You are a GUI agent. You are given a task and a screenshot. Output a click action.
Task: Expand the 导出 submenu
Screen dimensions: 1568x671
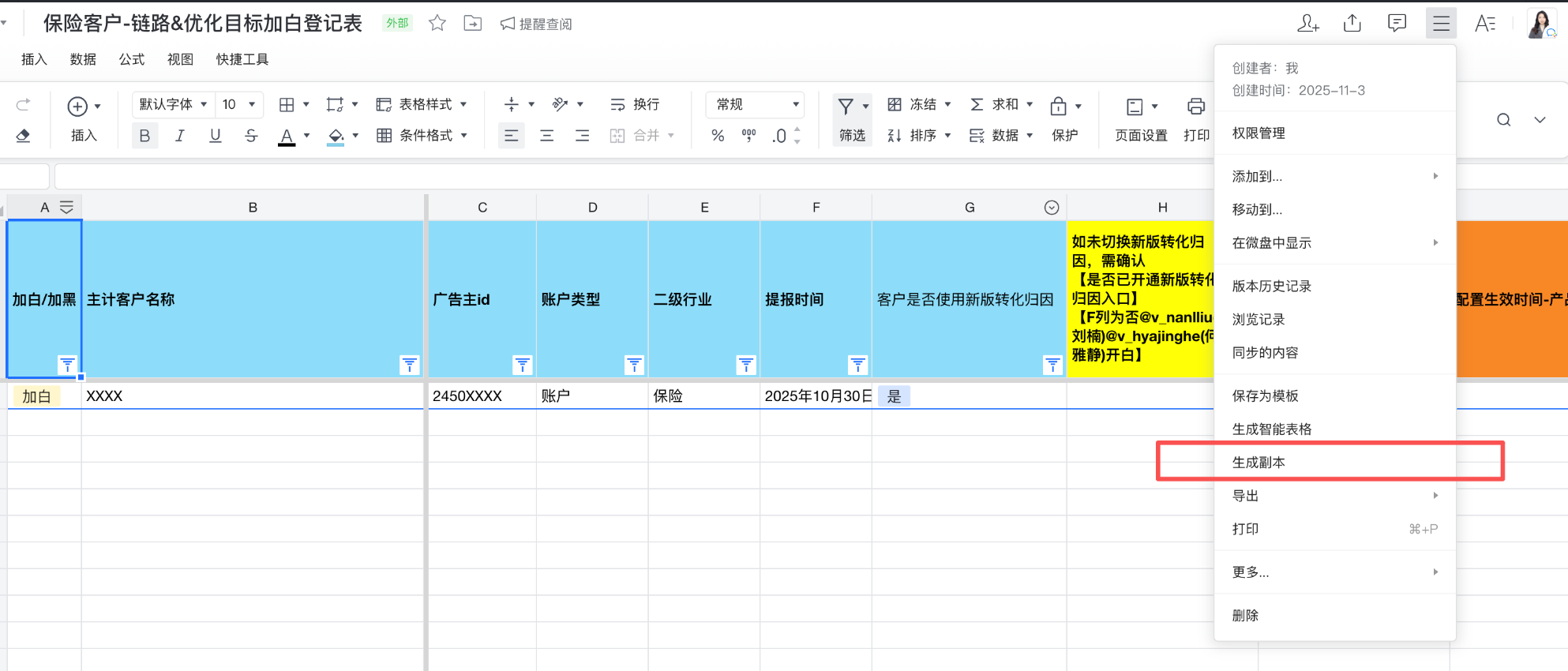tap(1334, 496)
